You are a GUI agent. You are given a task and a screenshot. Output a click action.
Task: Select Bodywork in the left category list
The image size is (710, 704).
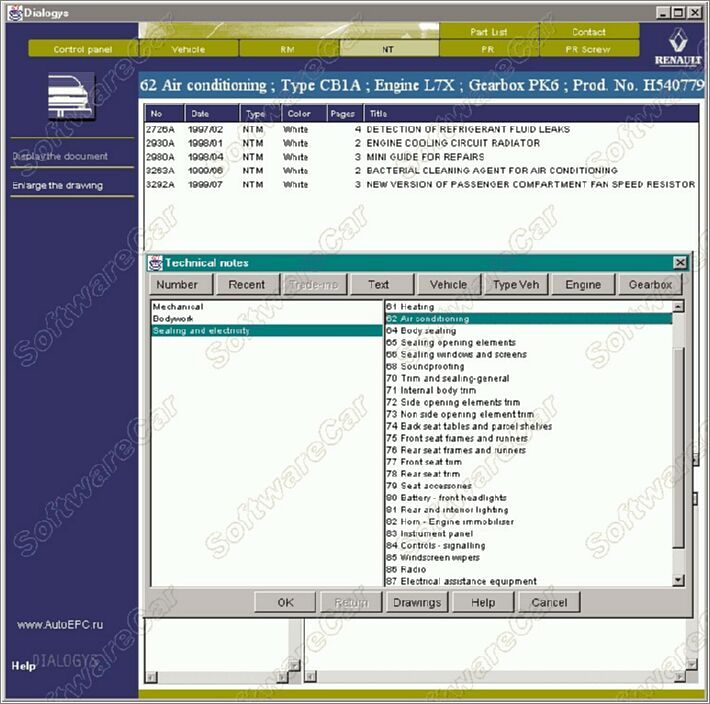[173, 318]
